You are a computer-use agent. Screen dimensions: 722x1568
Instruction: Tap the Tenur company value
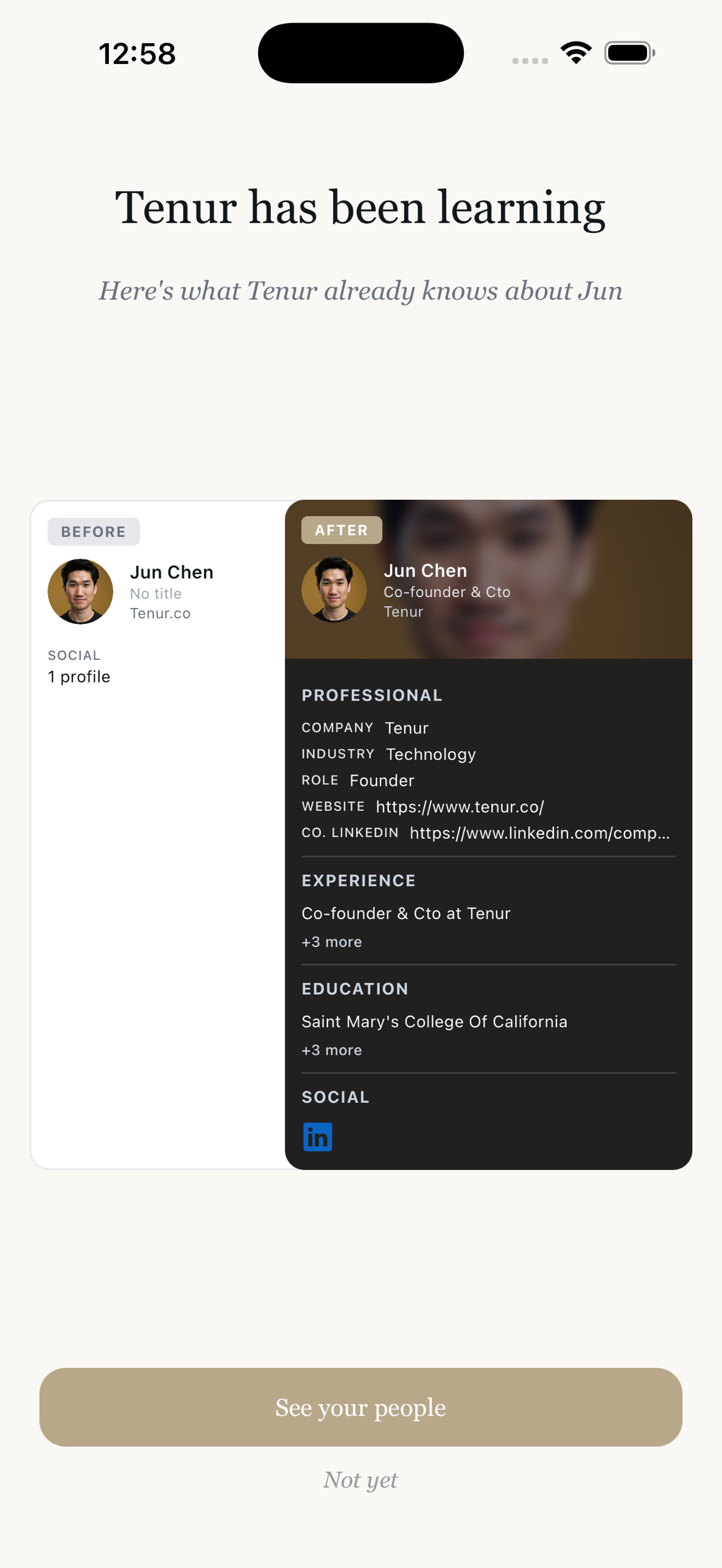coord(407,728)
